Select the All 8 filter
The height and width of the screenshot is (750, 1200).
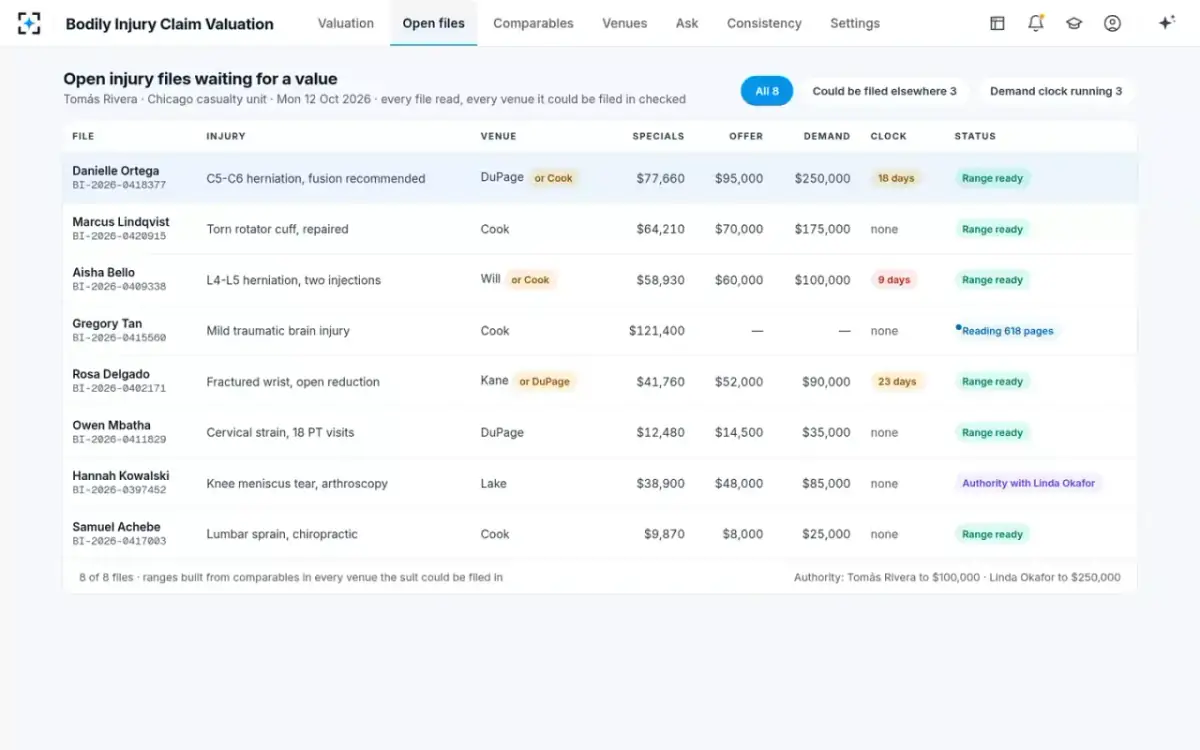click(x=767, y=91)
